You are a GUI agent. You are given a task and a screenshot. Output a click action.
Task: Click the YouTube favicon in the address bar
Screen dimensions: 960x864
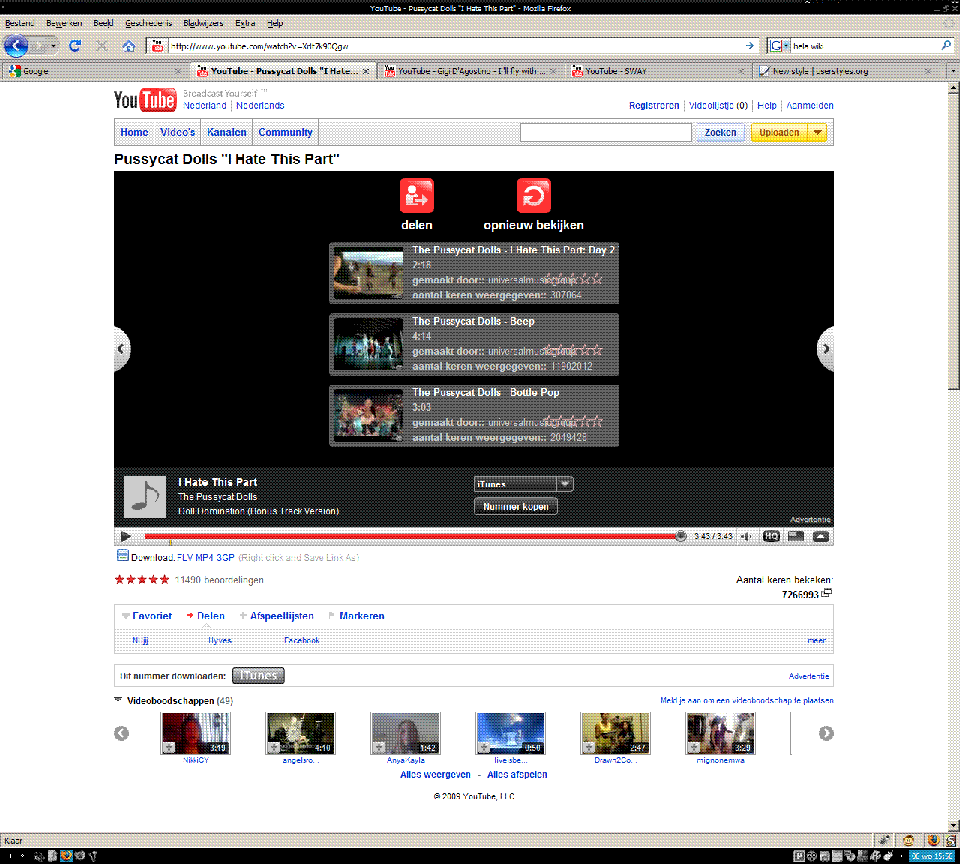click(157, 46)
